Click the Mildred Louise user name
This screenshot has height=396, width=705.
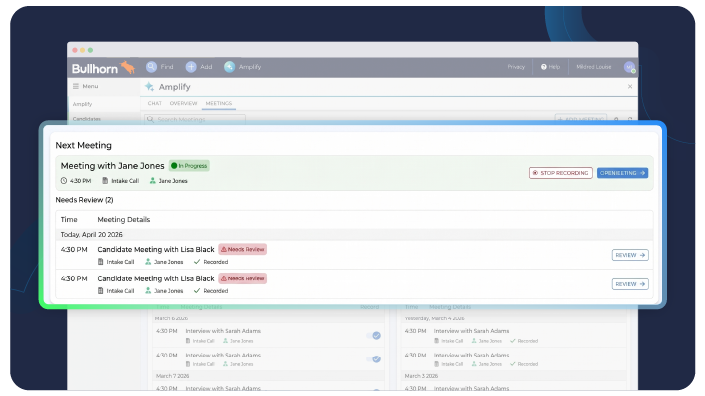(x=593, y=67)
